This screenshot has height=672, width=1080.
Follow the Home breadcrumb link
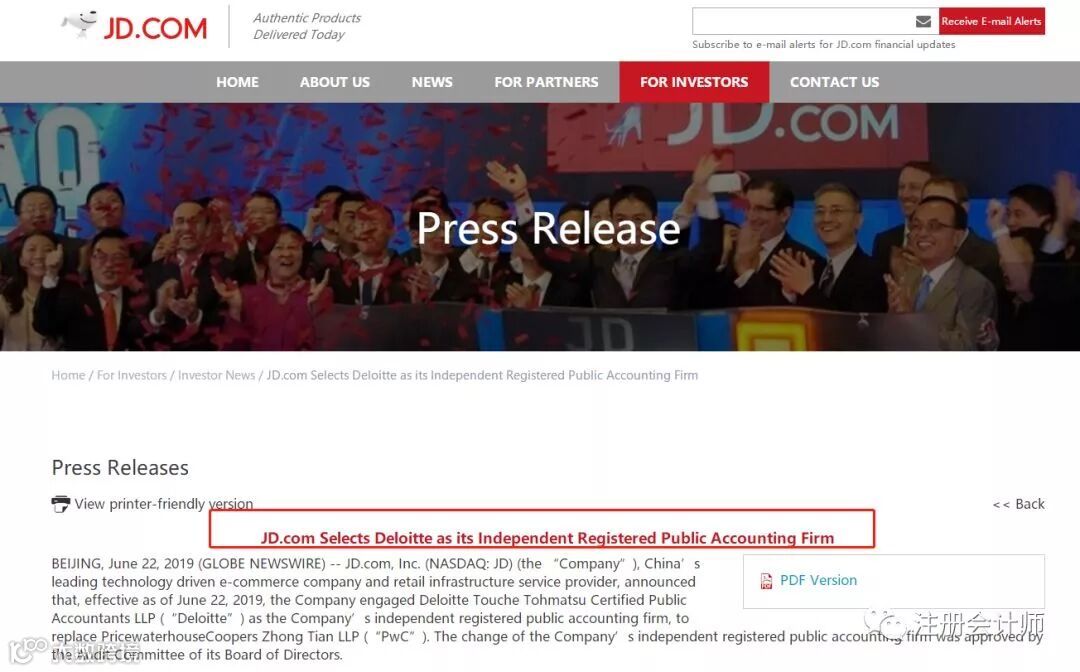tap(68, 375)
